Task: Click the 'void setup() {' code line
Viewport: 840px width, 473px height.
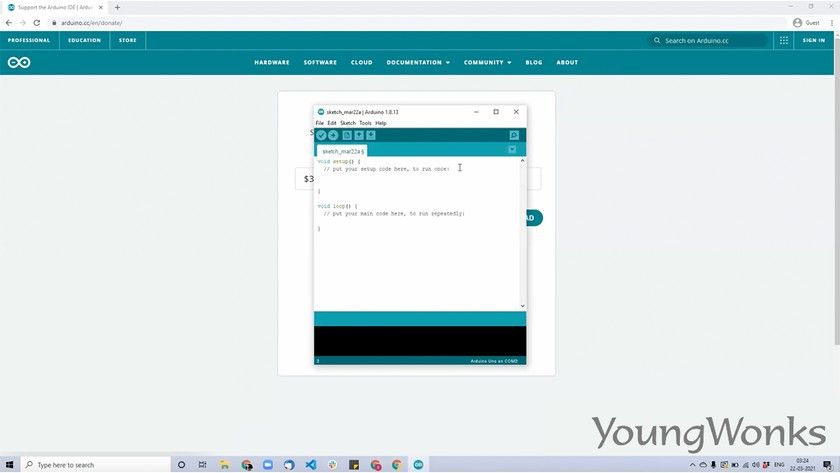Action: click(339, 161)
